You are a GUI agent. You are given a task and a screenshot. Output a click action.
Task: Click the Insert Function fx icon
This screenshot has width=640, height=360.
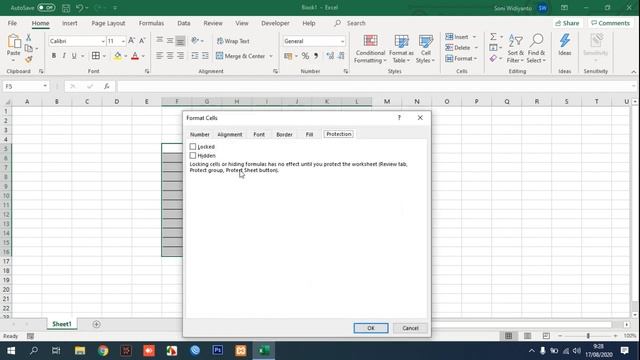pyautogui.click(x=107, y=86)
